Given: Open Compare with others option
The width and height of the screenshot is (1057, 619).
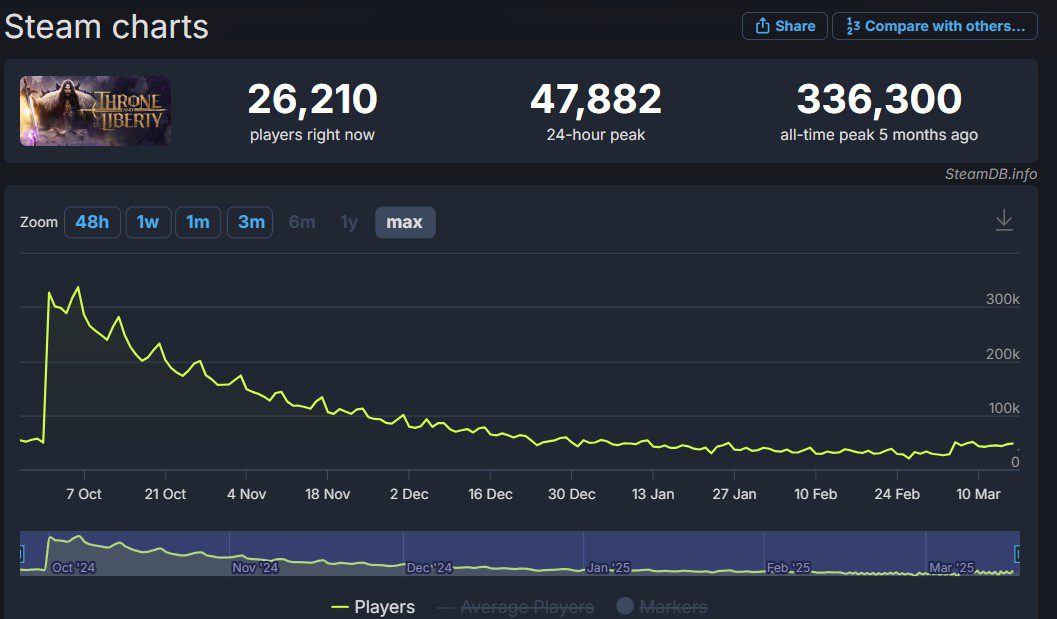Looking at the screenshot, I should pyautogui.click(x=934, y=26).
